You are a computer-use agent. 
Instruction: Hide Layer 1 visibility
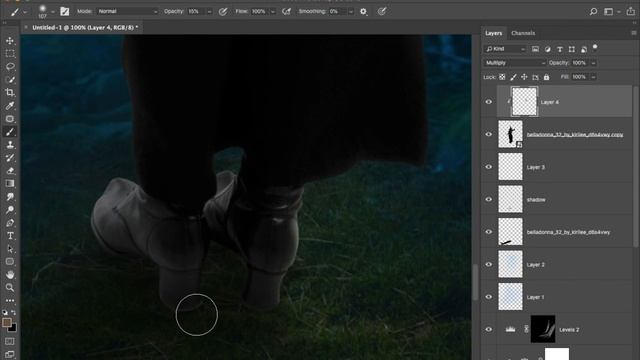(489, 297)
